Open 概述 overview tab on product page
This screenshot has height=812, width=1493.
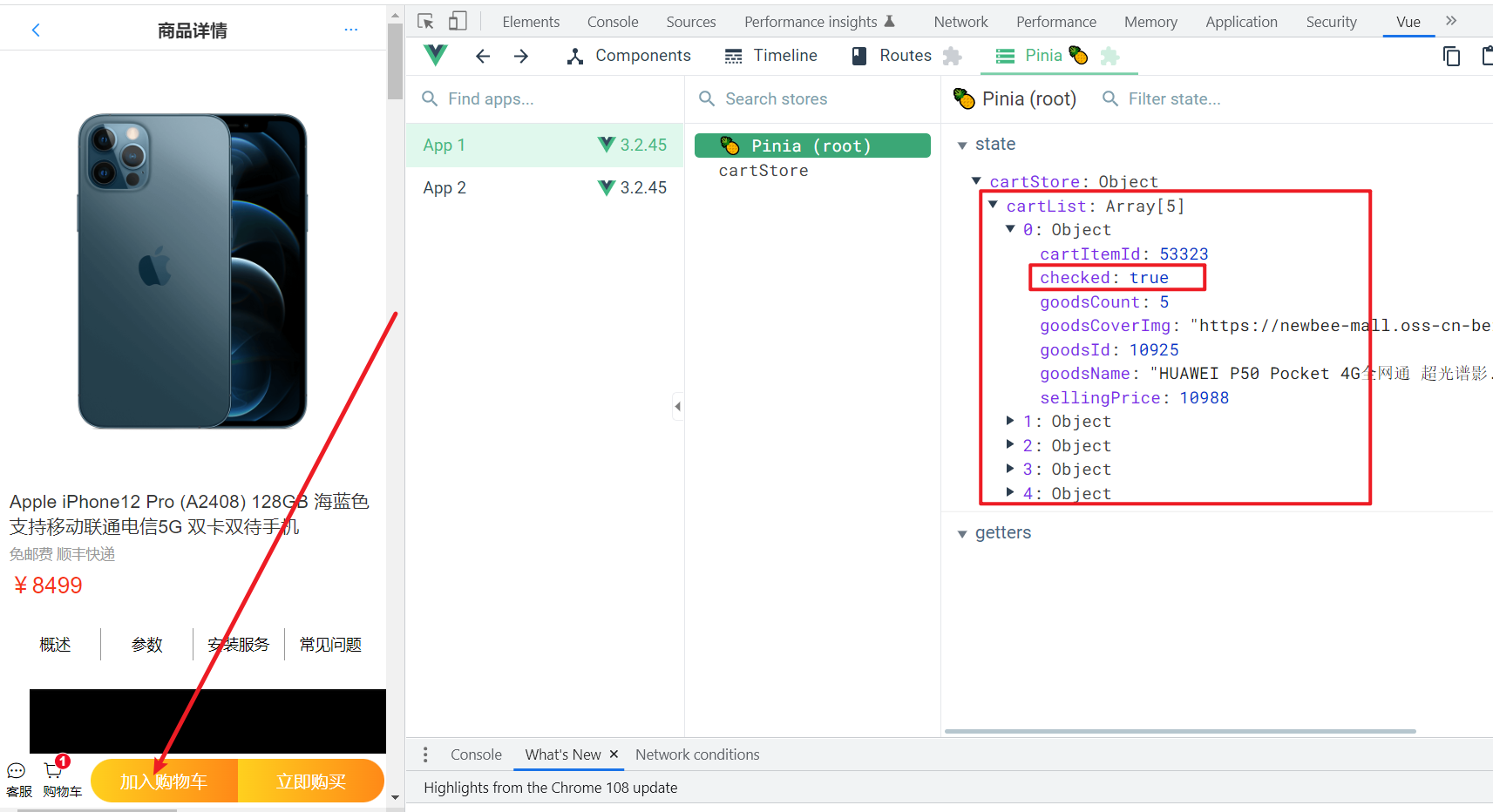pos(55,645)
